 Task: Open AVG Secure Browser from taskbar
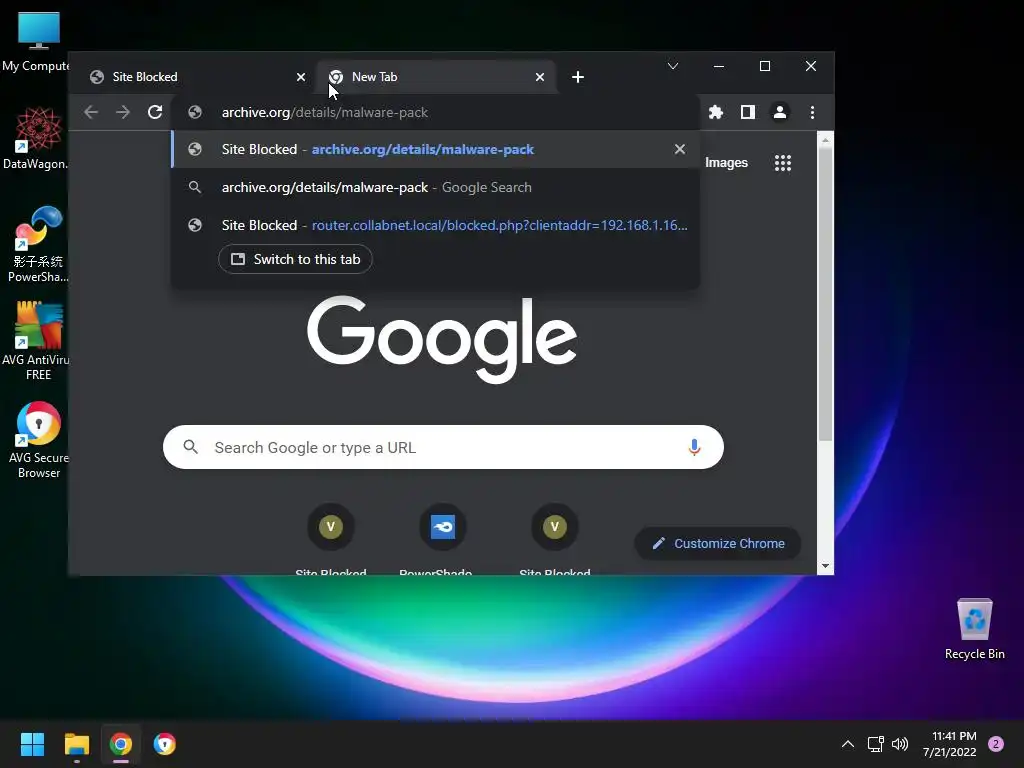tap(165, 744)
